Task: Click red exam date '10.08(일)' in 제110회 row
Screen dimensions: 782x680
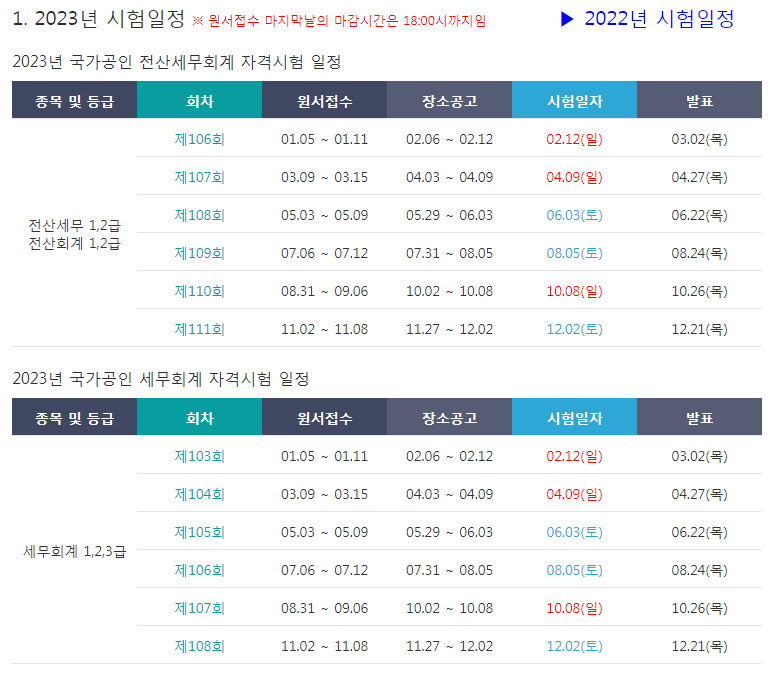Action: tap(575, 291)
